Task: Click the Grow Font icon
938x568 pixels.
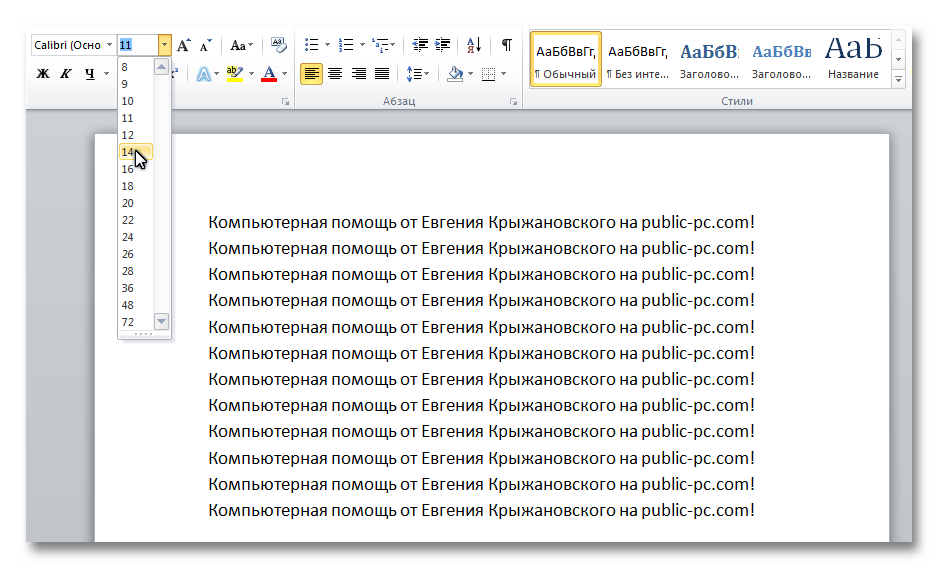Action: coord(184,45)
